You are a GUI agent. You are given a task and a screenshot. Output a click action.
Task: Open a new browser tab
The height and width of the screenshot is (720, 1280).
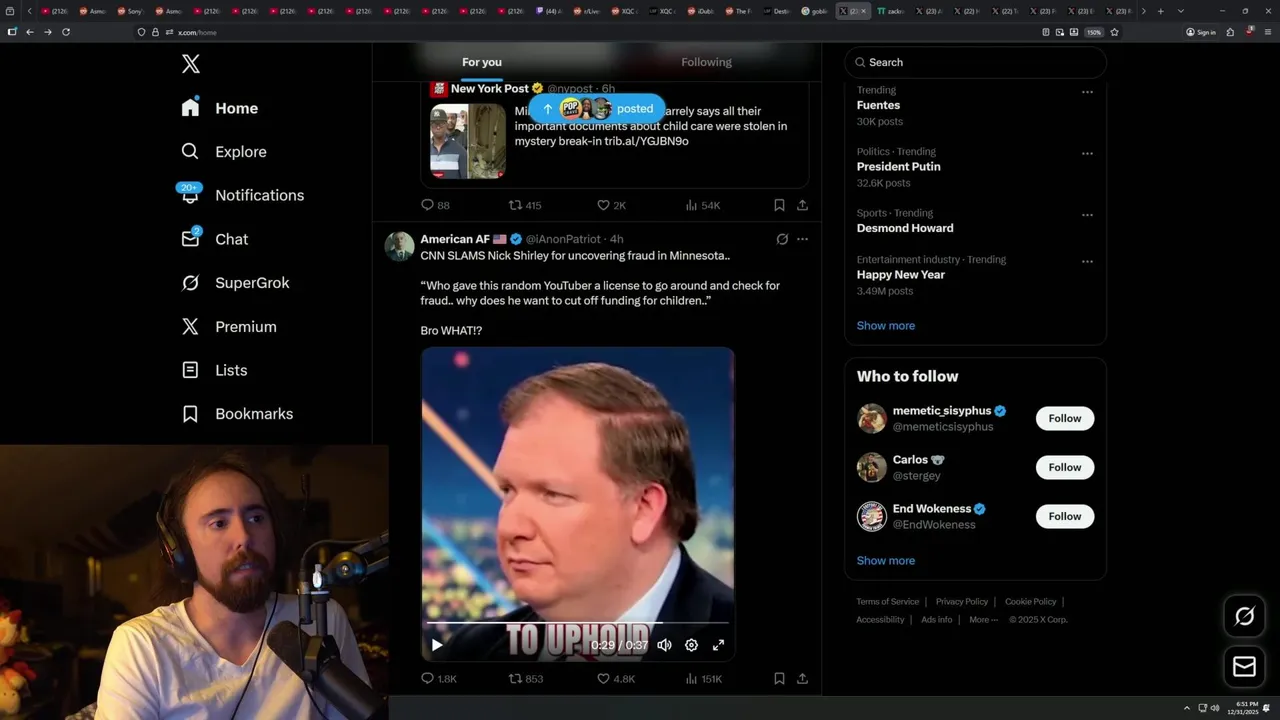(1160, 11)
